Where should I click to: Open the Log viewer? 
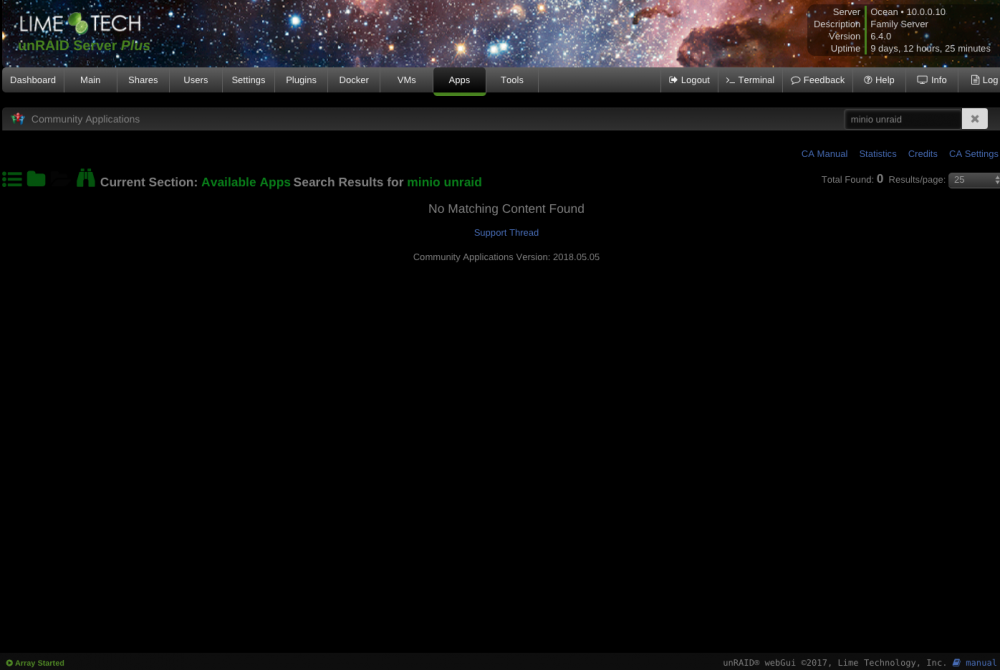[x=984, y=80]
